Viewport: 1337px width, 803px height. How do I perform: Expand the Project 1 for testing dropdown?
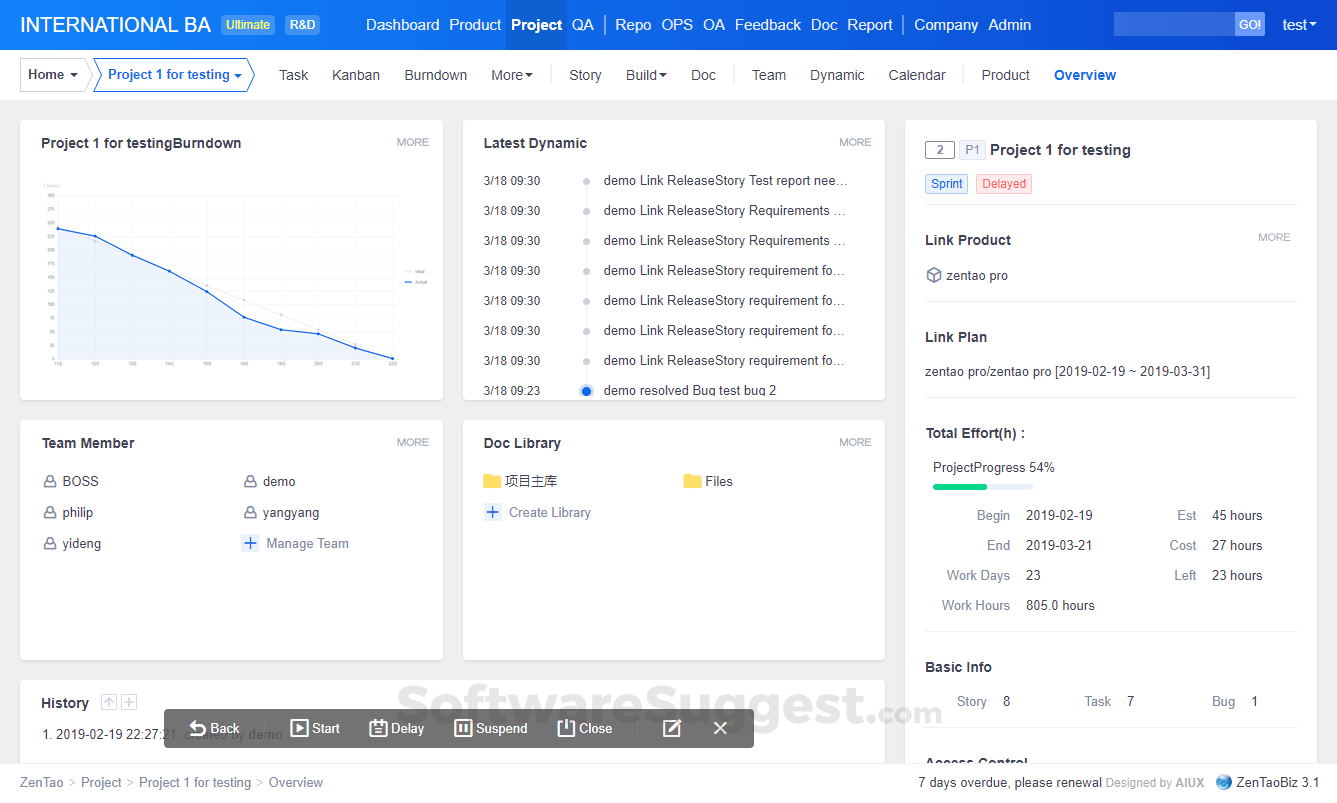click(174, 75)
